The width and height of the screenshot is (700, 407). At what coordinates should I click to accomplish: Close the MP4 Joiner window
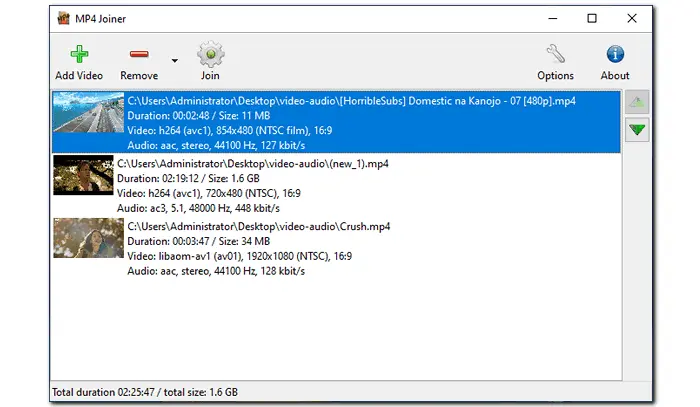coord(632,18)
